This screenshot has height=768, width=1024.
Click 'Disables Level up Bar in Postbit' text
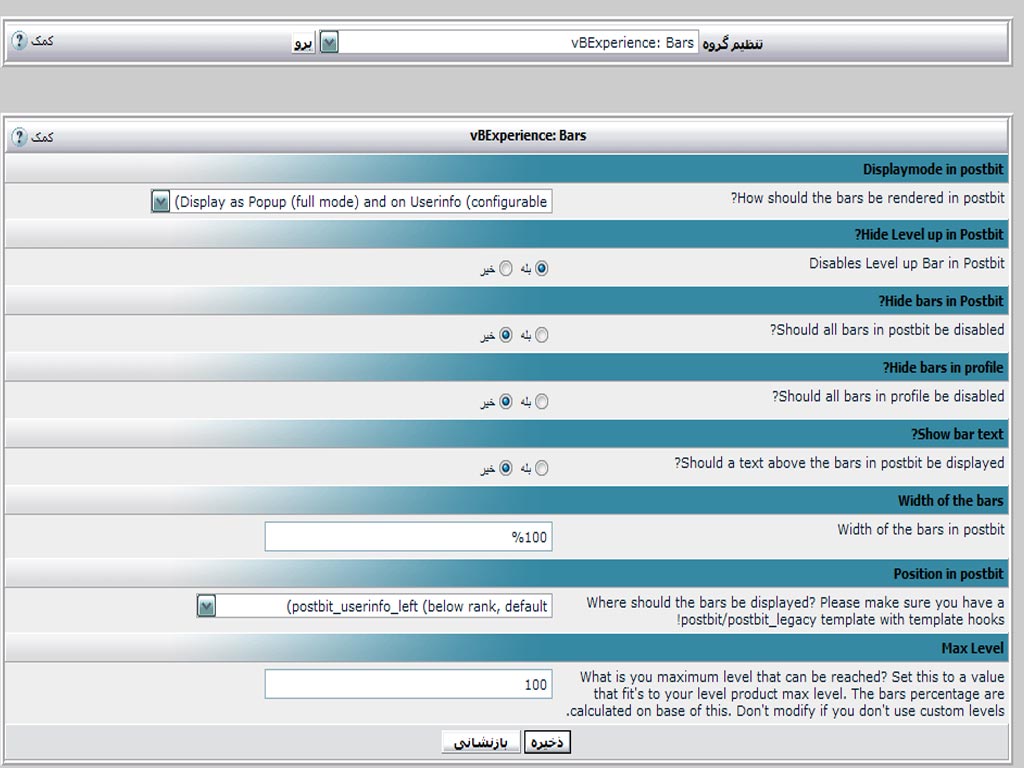(x=906, y=263)
